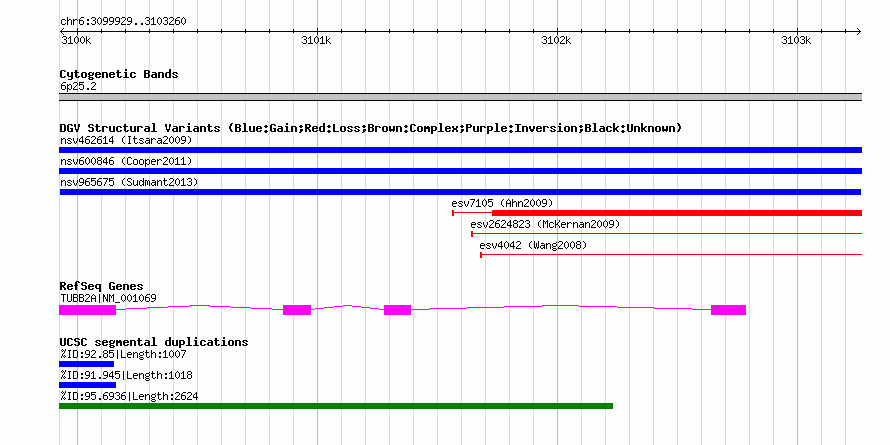Click the TUBB2A|NM_001069 gene label
Screen dimensions: 890x445
108,298
